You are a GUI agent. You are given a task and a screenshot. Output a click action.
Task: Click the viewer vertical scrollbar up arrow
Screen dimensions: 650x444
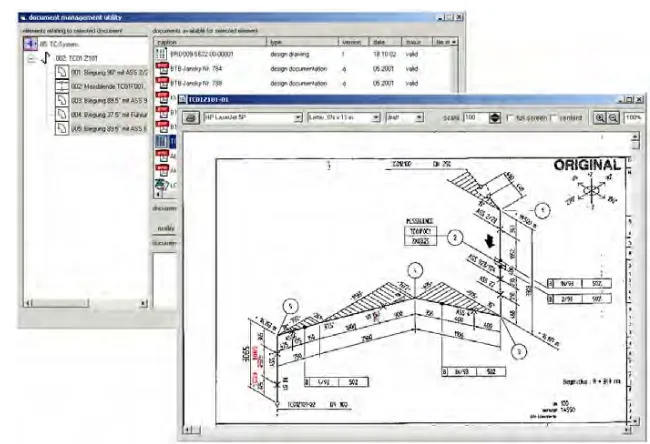[x=635, y=136]
